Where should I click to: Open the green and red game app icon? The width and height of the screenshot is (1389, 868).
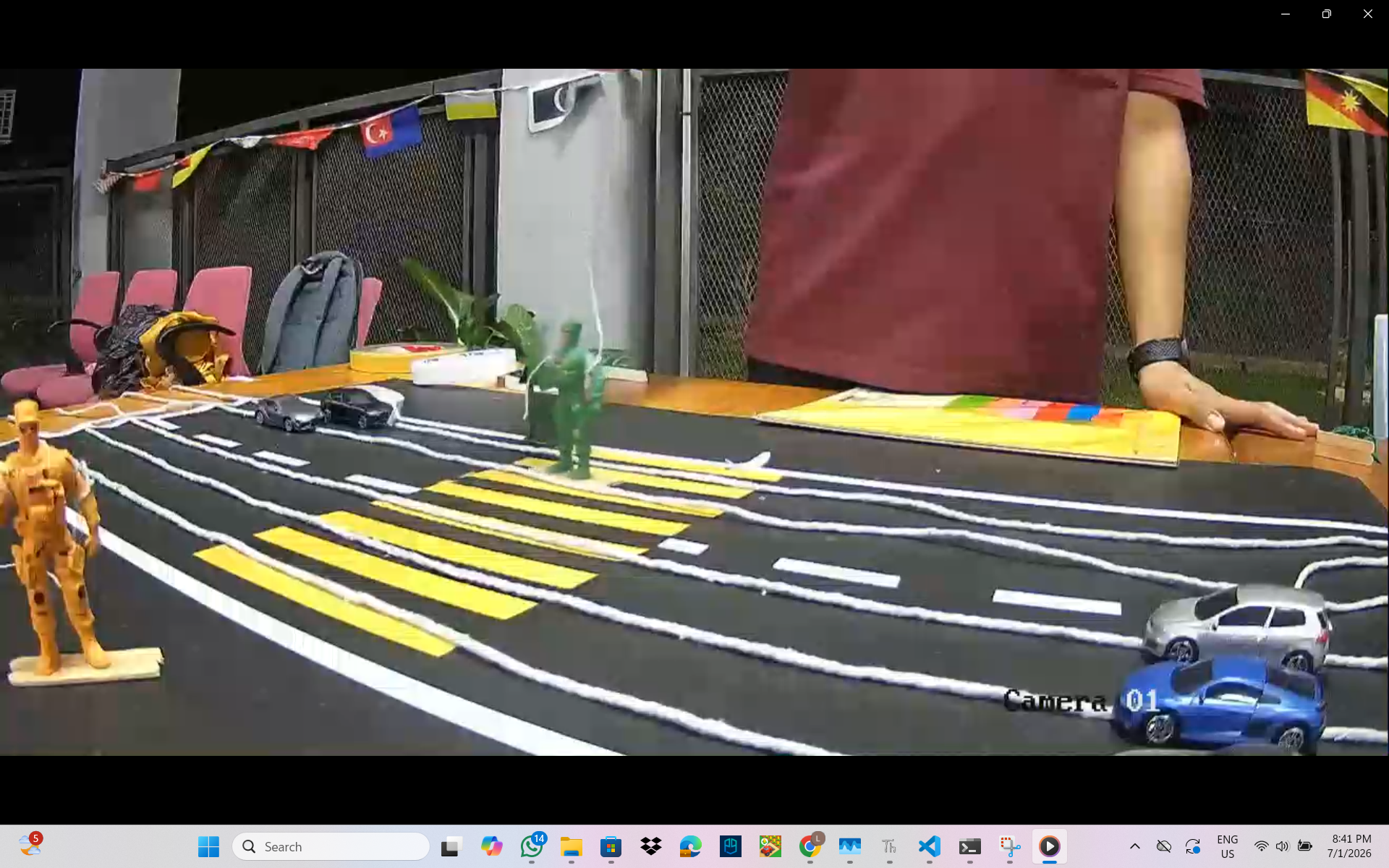coord(770,846)
